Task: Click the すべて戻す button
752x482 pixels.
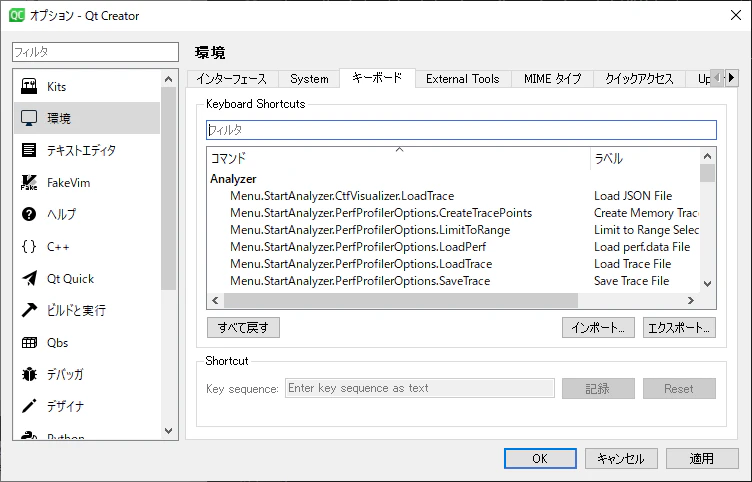Action: click(x=244, y=328)
